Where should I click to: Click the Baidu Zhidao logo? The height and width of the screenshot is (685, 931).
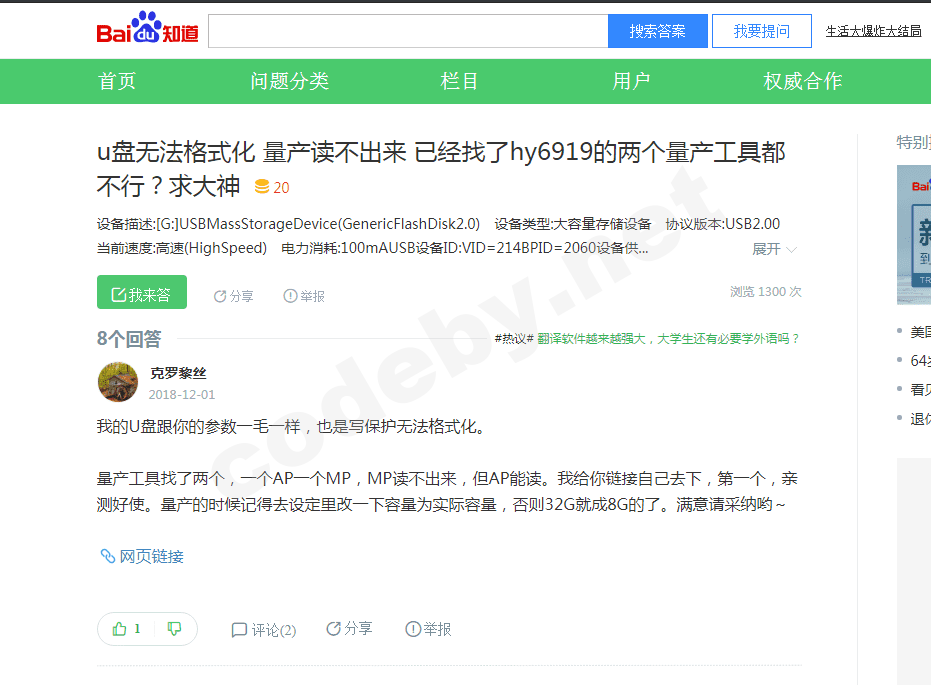point(147,28)
